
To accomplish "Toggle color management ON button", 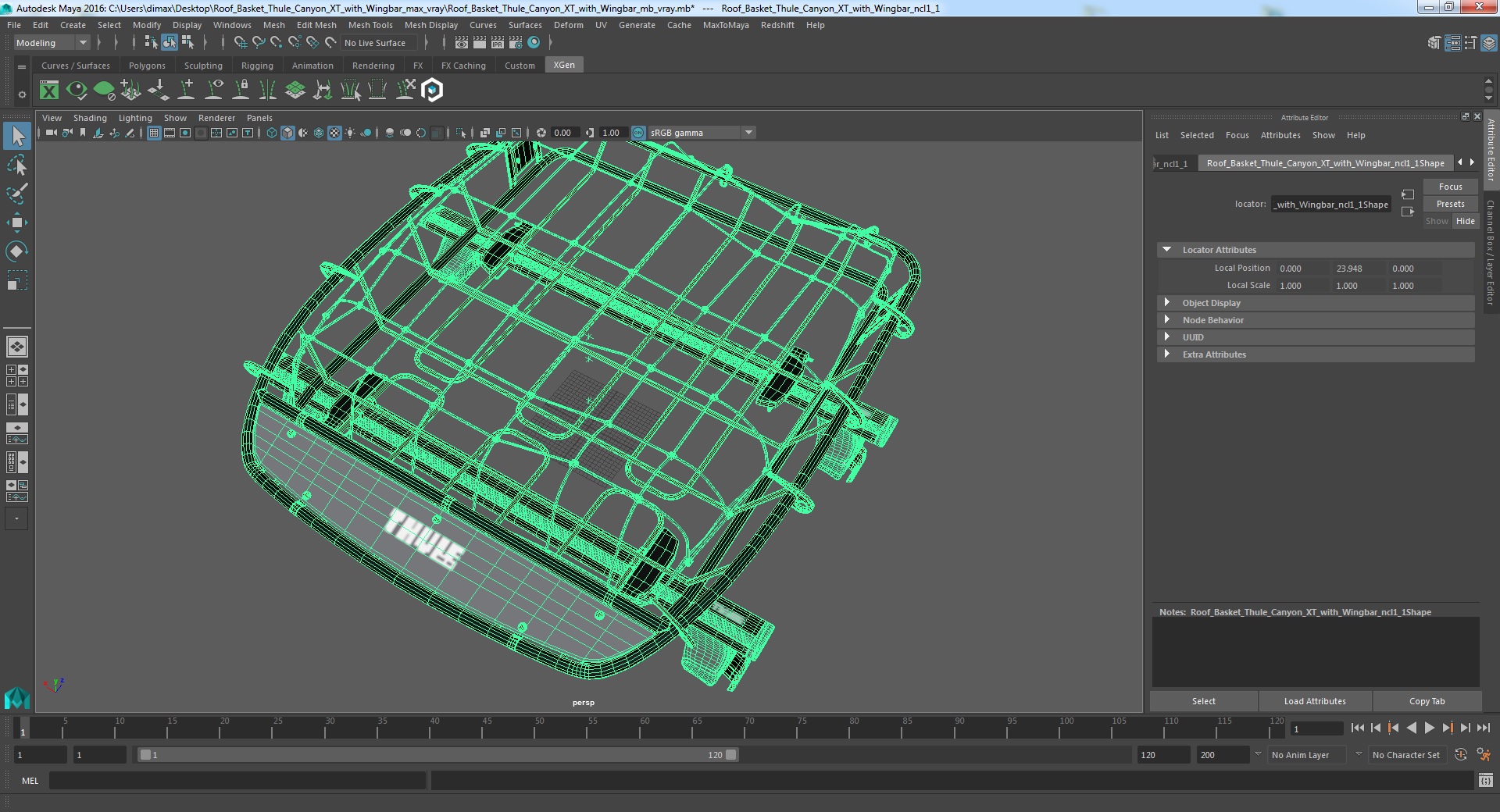I will pos(638,133).
